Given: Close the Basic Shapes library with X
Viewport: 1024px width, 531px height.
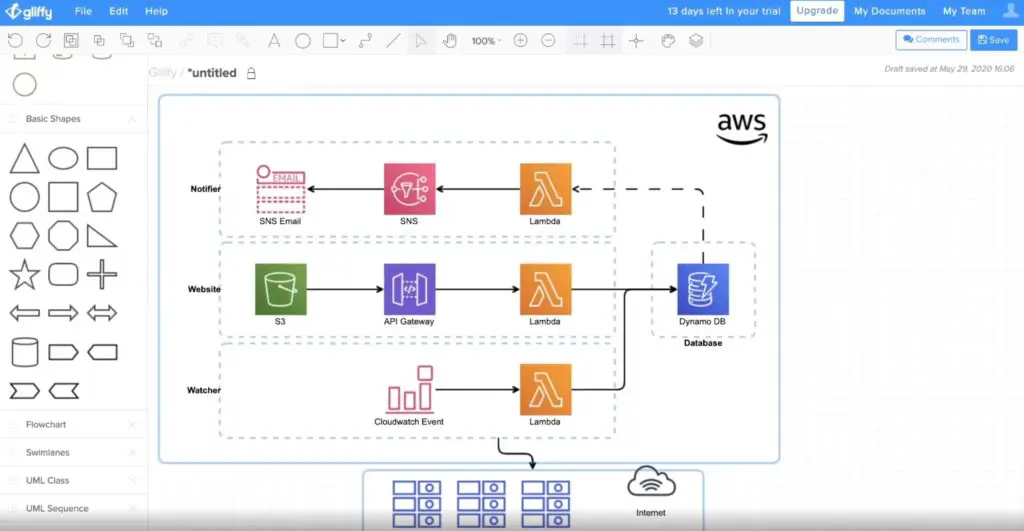Looking at the screenshot, I should tap(133, 119).
